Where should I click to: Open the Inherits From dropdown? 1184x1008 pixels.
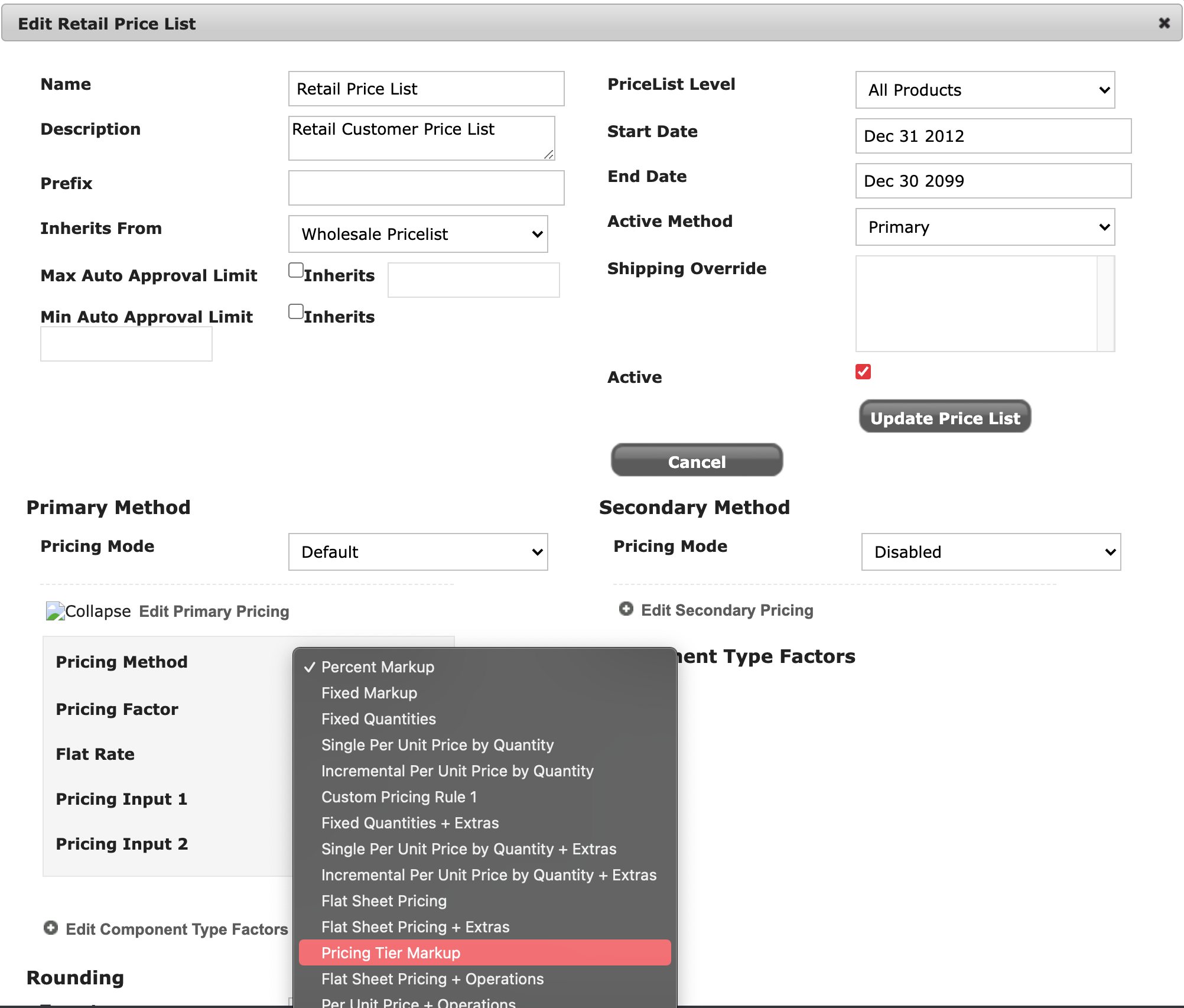coord(418,234)
